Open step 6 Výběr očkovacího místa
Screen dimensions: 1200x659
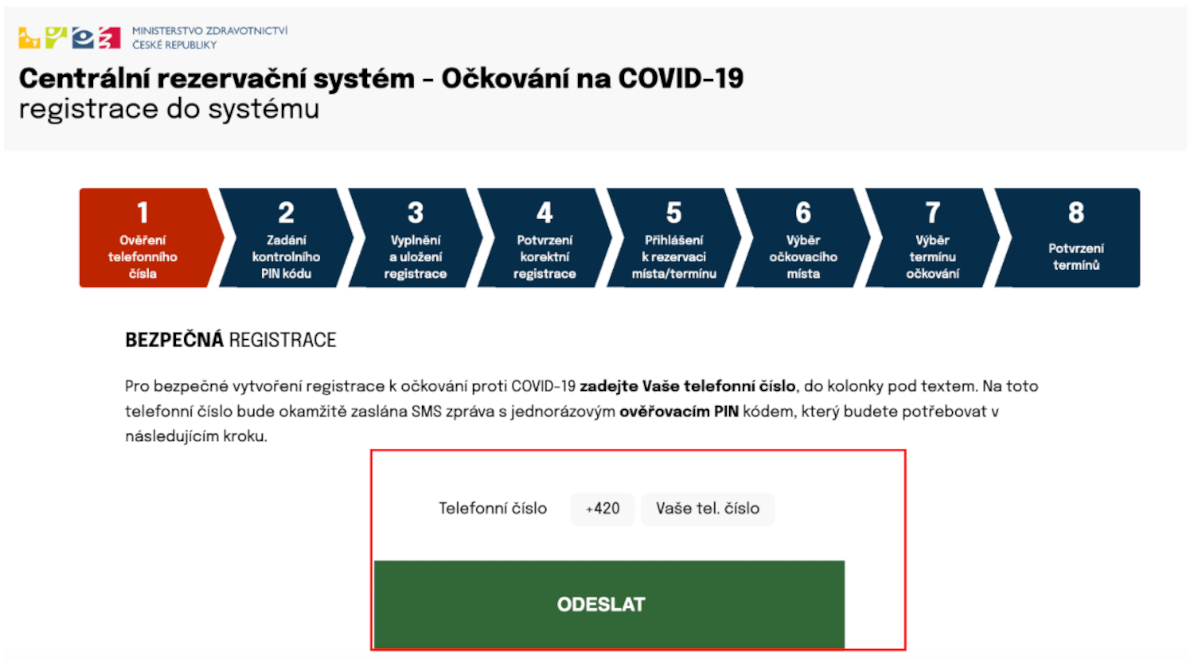(x=803, y=238)
